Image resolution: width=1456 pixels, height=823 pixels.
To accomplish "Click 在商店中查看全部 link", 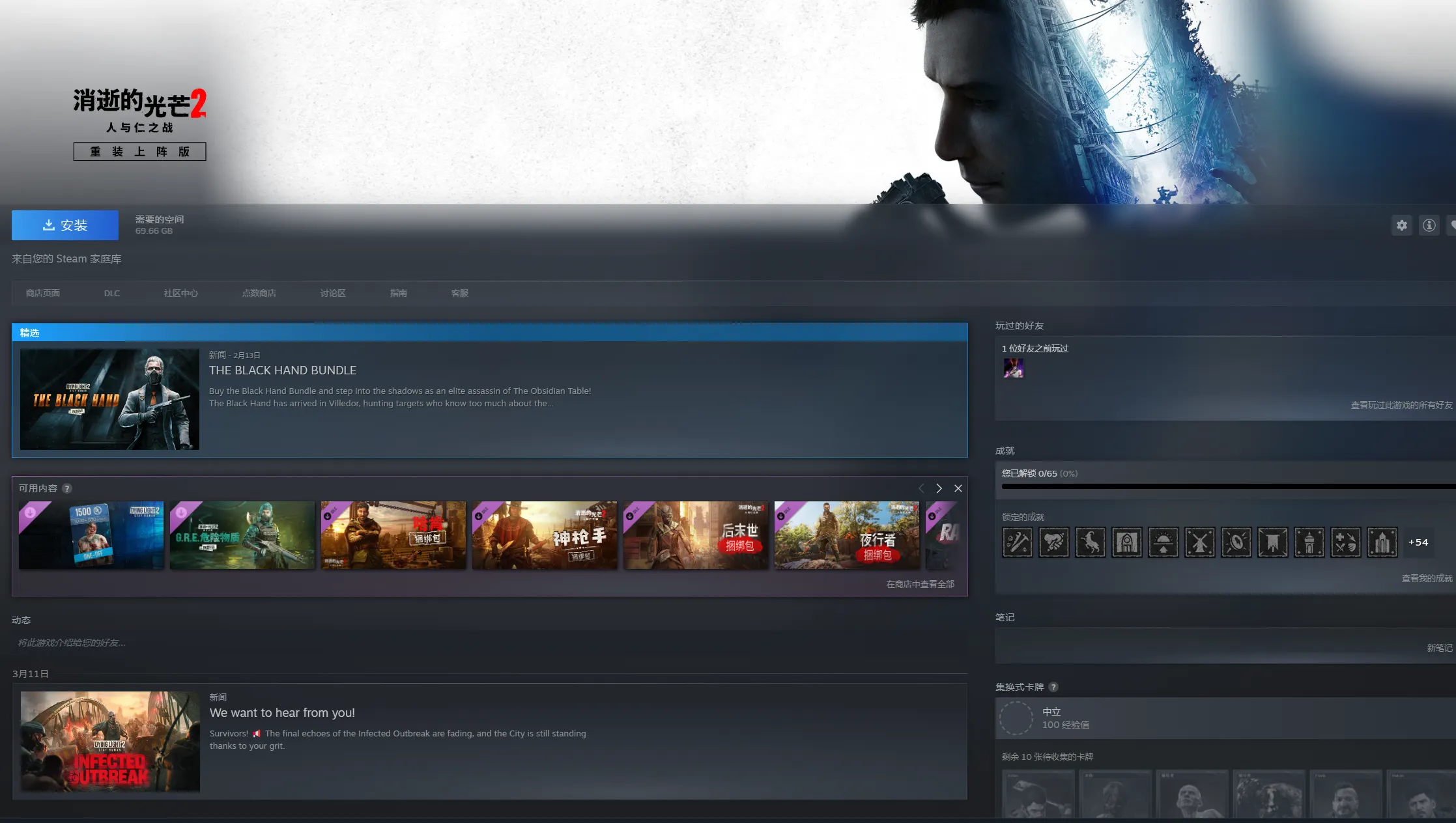I will (919, 584).
